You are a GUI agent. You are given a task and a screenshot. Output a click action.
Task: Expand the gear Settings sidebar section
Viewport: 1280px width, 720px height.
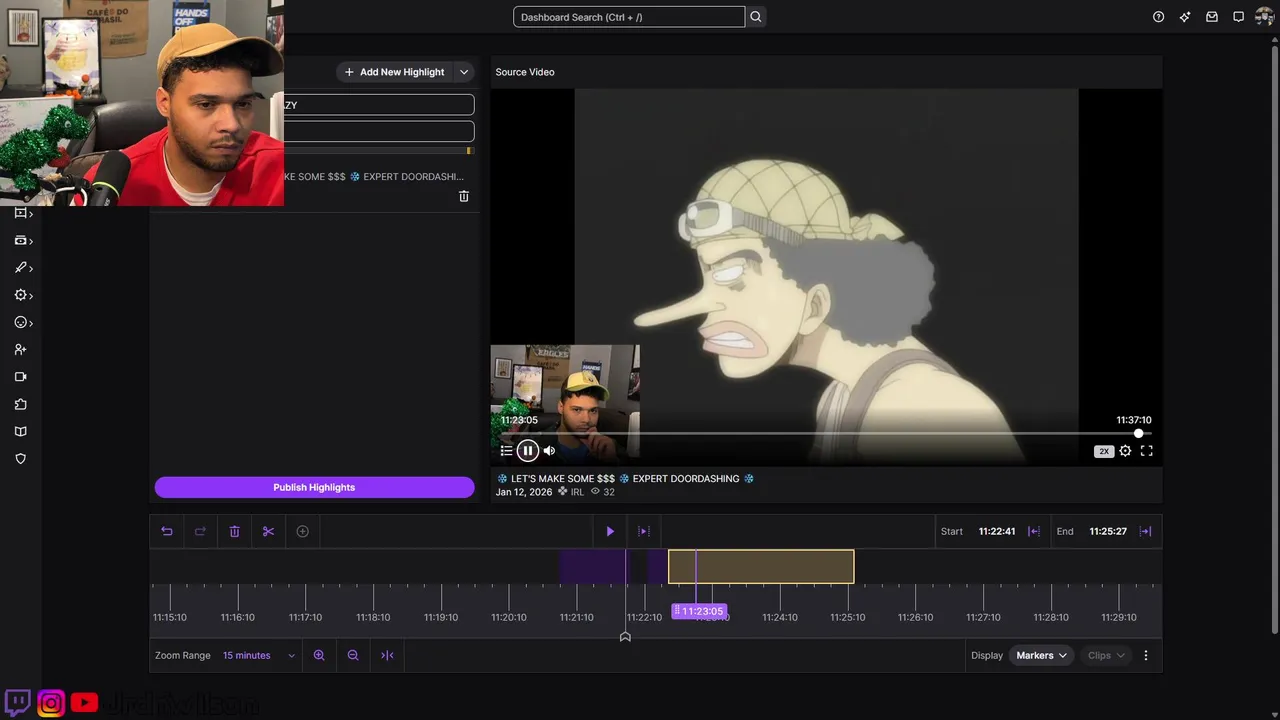[23, 295]
